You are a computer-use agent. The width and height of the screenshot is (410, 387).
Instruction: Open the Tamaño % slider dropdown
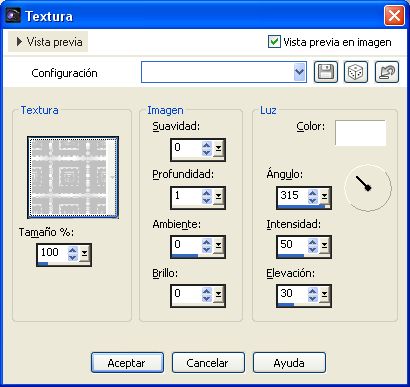point(85,255)
